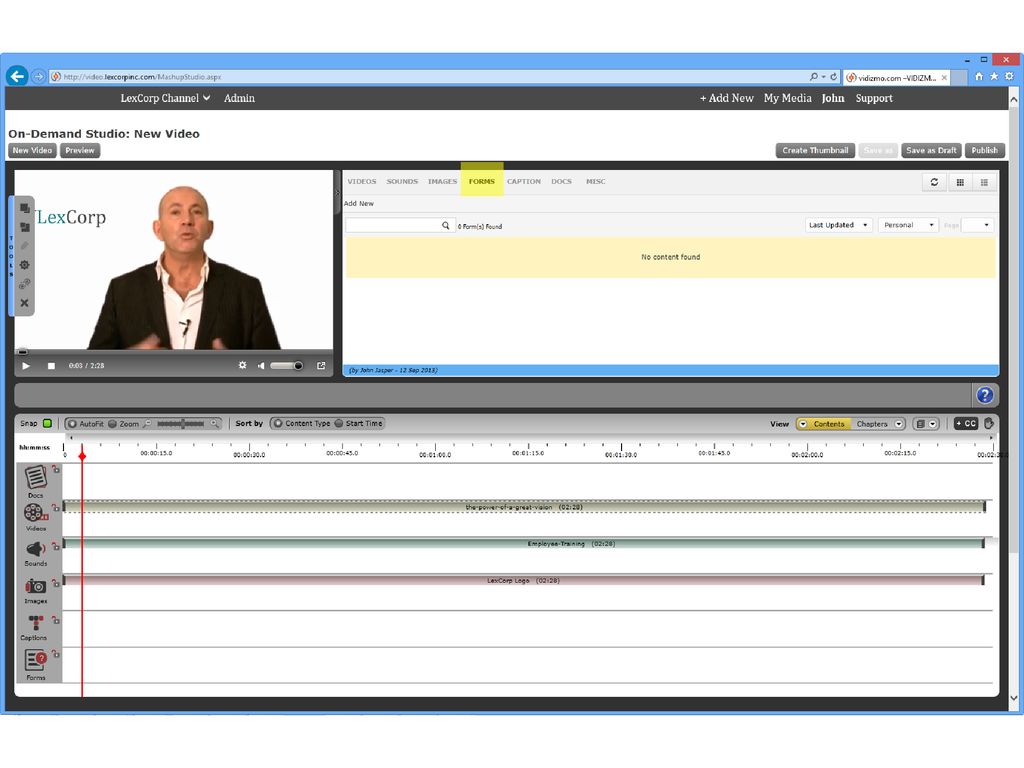Click the add closed captions CC button
1024x768 pixels.
tap(965, 424)
